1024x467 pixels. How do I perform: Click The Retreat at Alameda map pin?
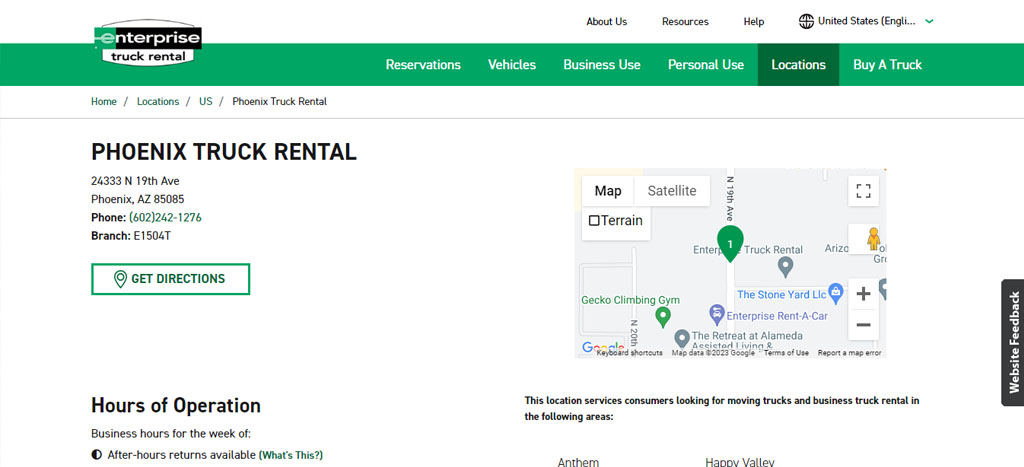point(682,338)
